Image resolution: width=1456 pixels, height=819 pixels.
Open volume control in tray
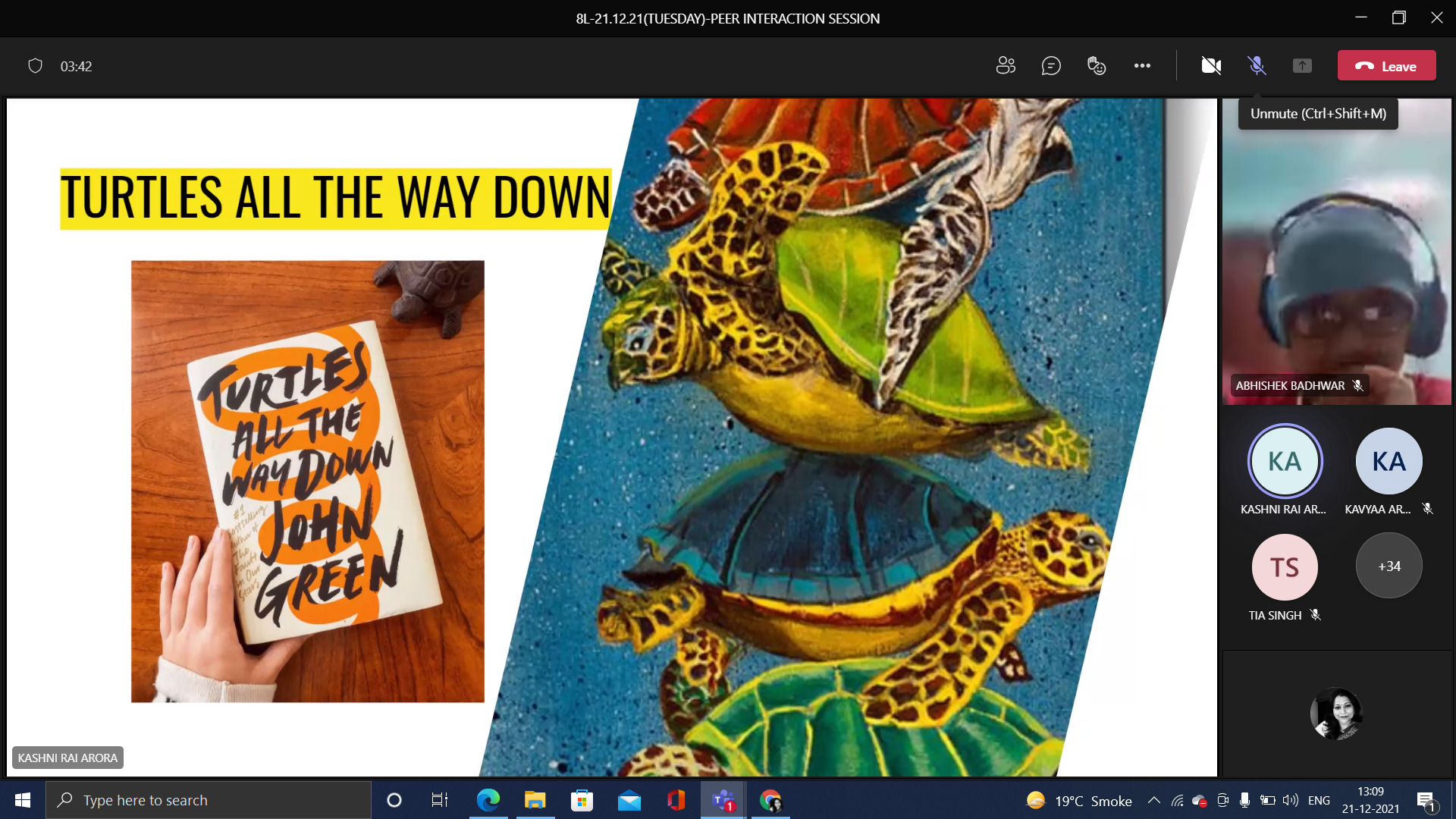[x=1290, y=800]
